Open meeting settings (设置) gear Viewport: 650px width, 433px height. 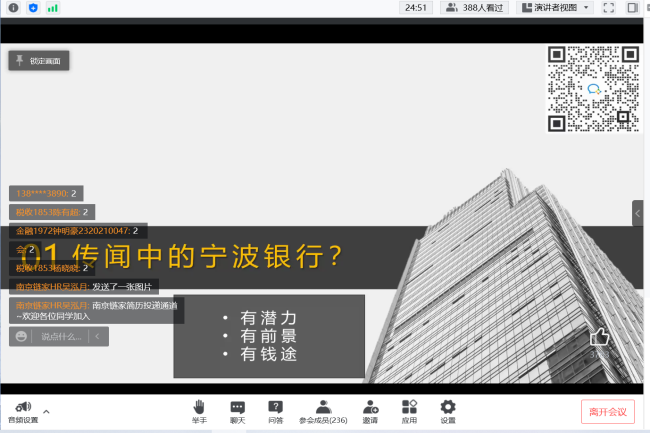pyautogui.click(x=448, y=410)
